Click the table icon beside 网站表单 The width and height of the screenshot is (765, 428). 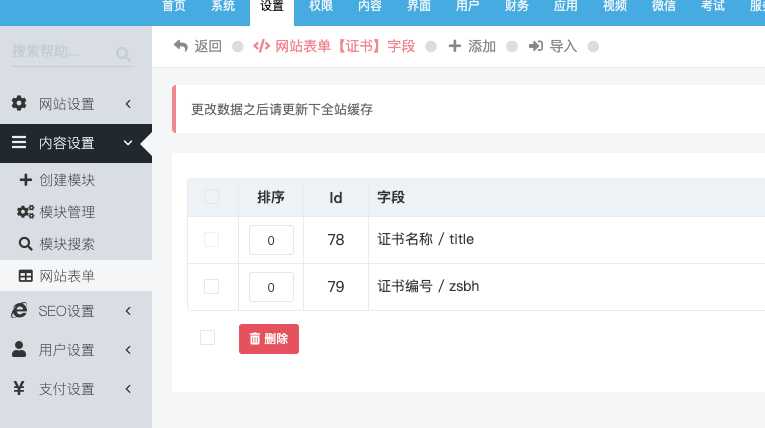click(x=25, y=276)
